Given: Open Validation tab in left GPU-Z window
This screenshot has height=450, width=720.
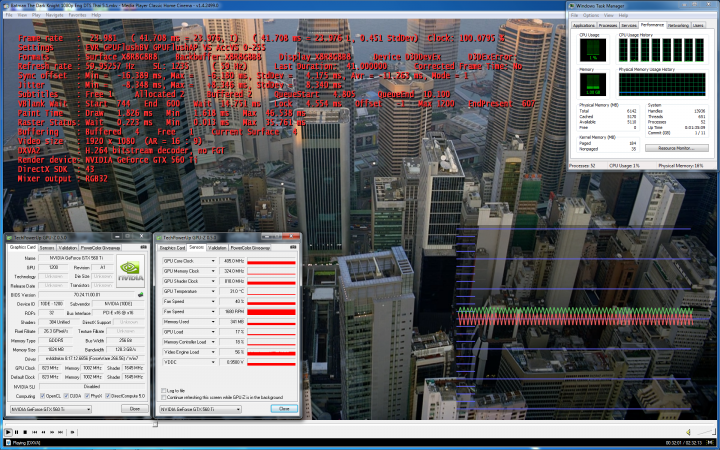Looking at the screenshot, I should [x=68, y=248].
